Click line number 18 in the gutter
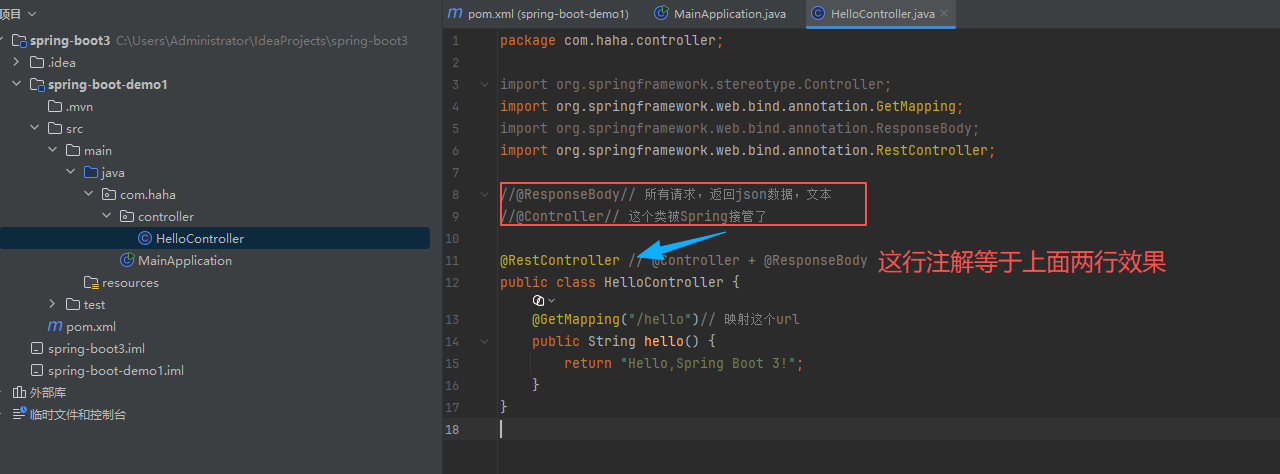 (455, 429)
